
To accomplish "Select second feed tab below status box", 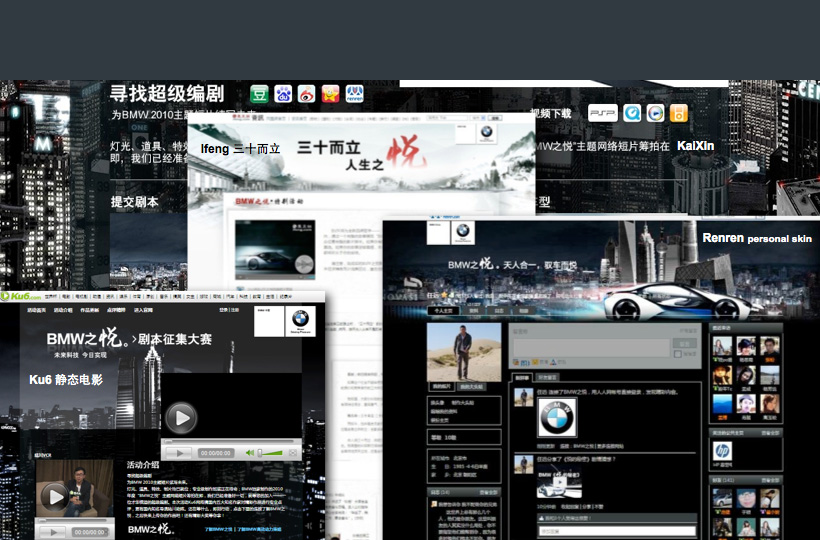I will pos(547,377).
